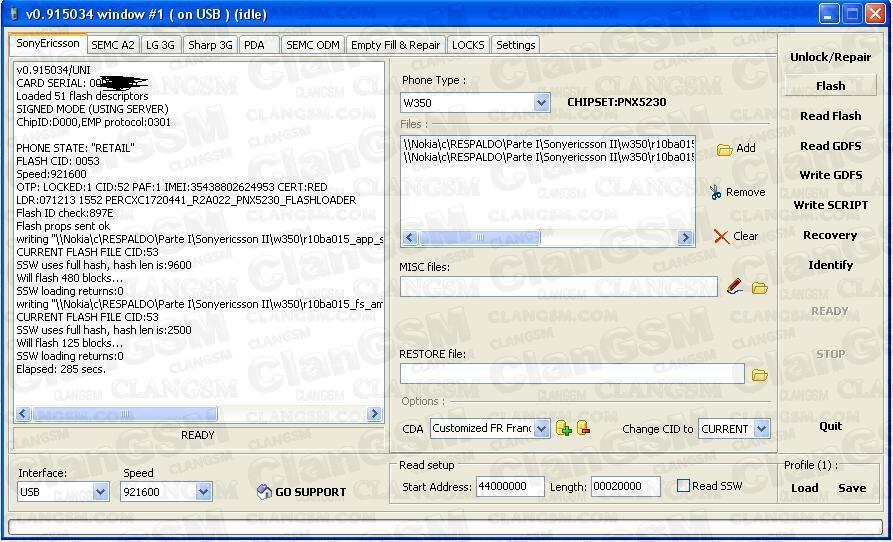Click Files list scroll right arrow
Viewport: 893px width, 542px height.
[x=685, y=238]
